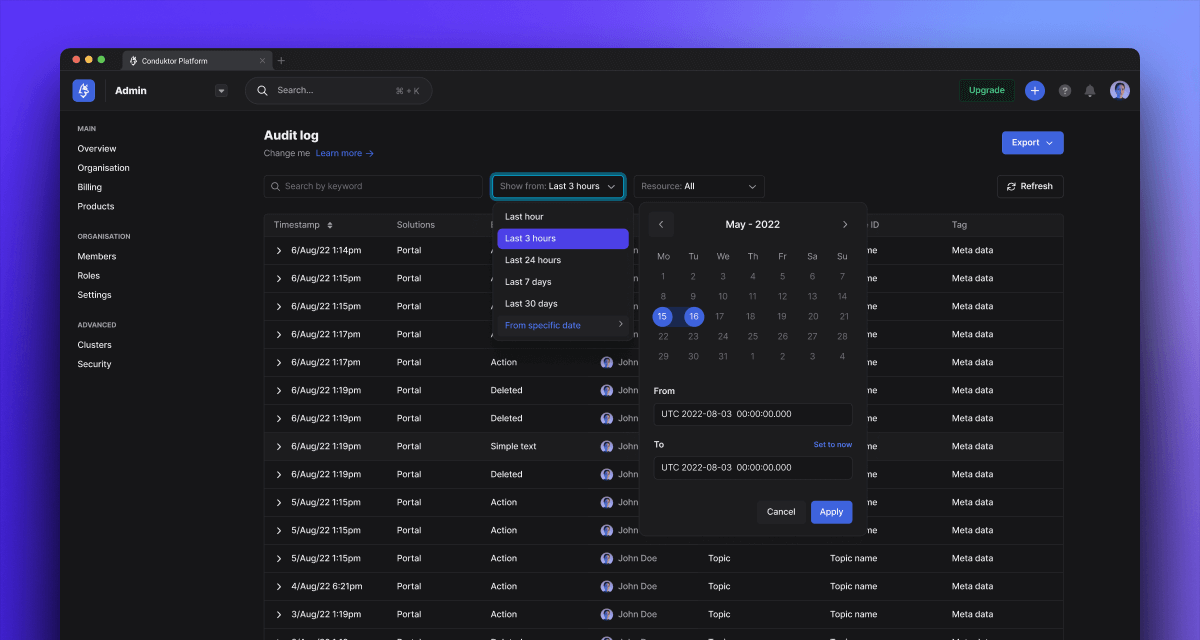Viewport: 1200px width, 640px height.
Task: Expand the 4/Aug/22 6:21pm row
Action: 279,587
